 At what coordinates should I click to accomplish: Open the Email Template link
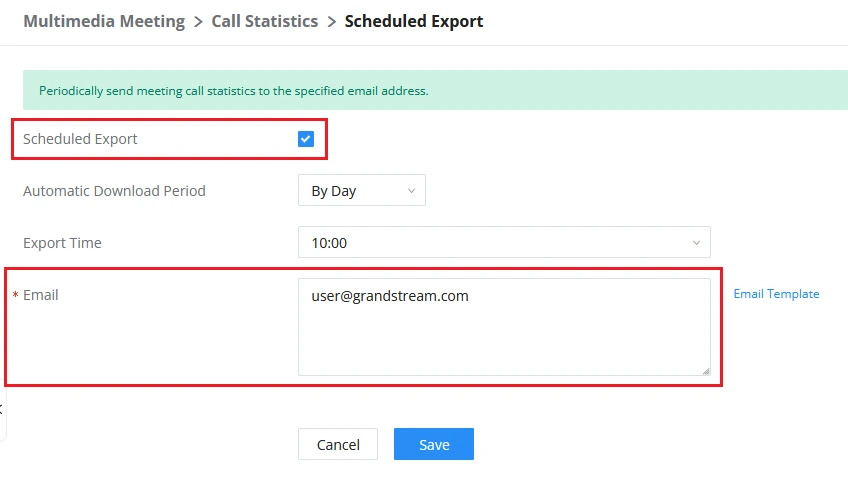[x=776, y=294]
